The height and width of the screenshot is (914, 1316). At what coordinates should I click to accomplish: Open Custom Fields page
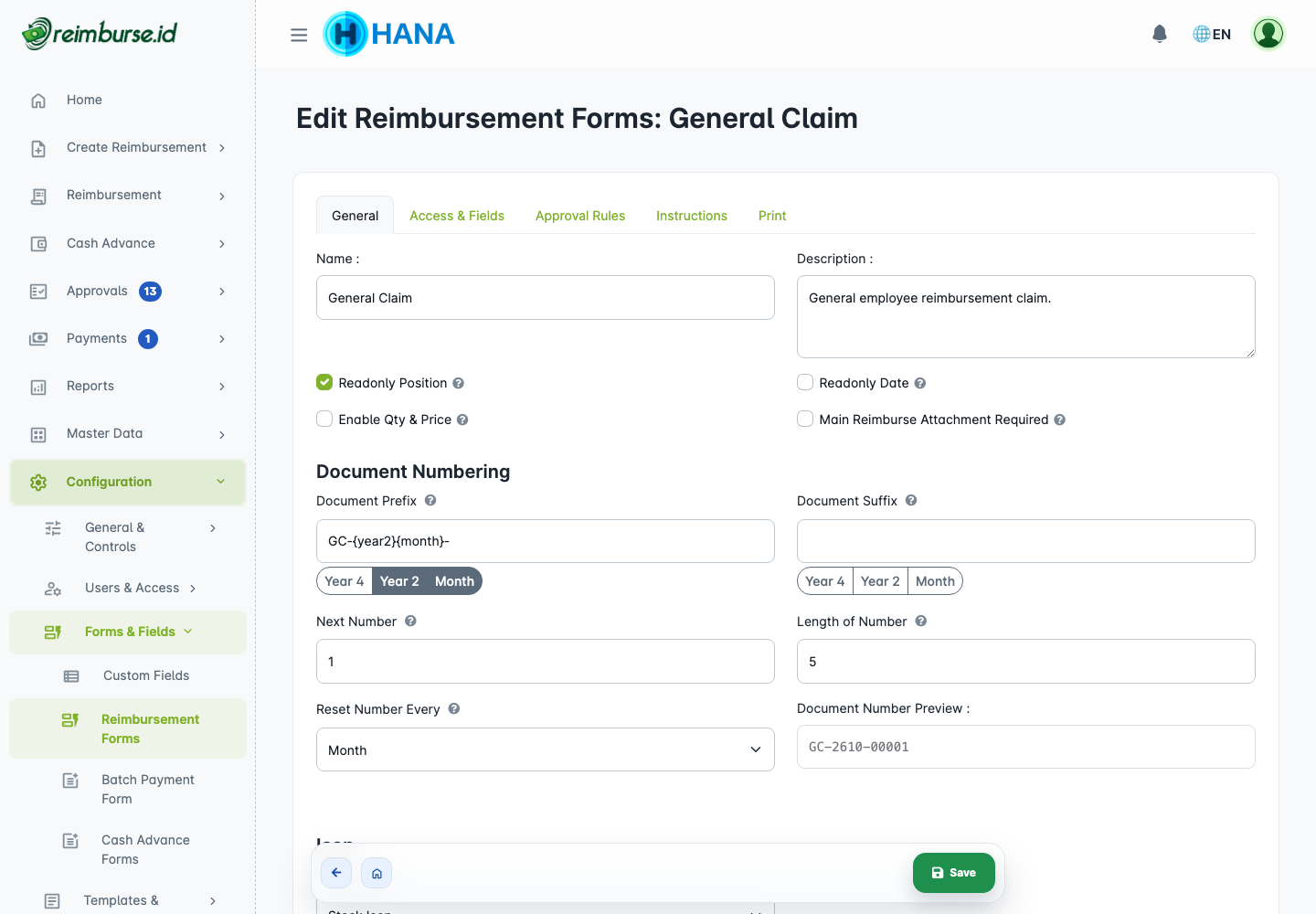[128, 675]
